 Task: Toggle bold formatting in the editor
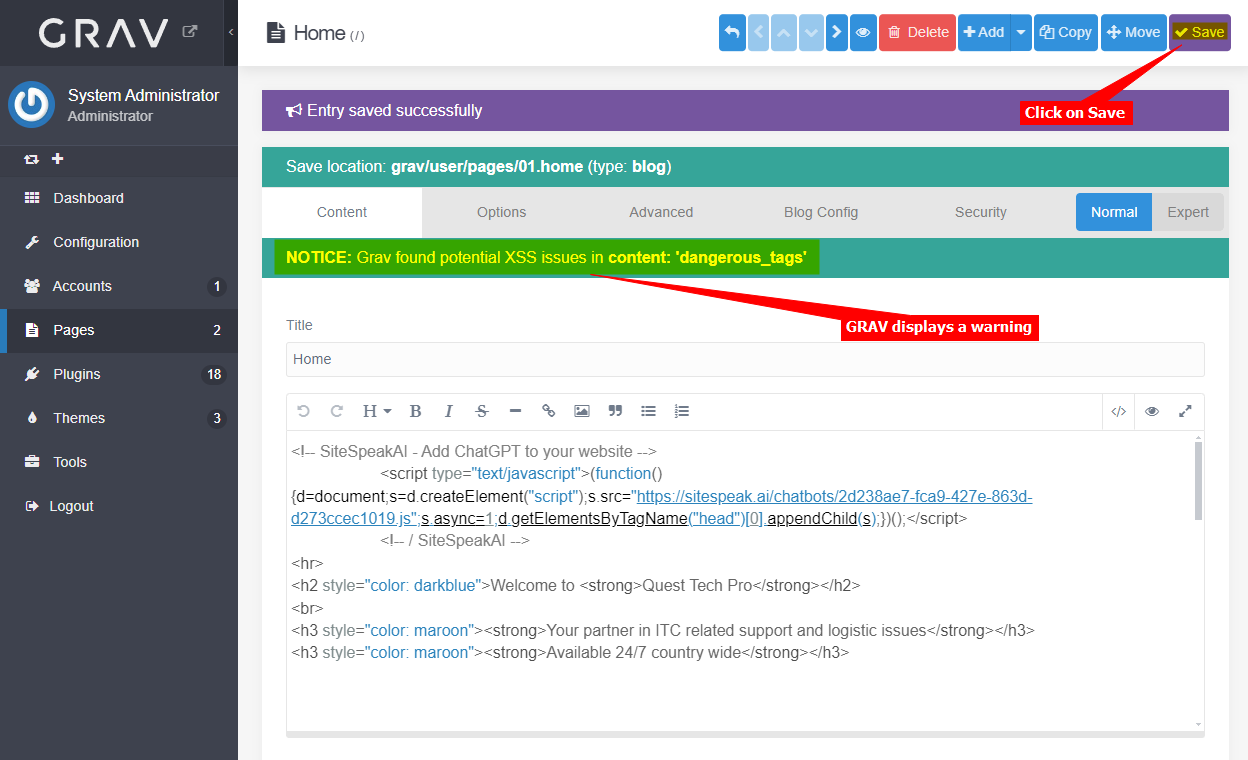416,411
